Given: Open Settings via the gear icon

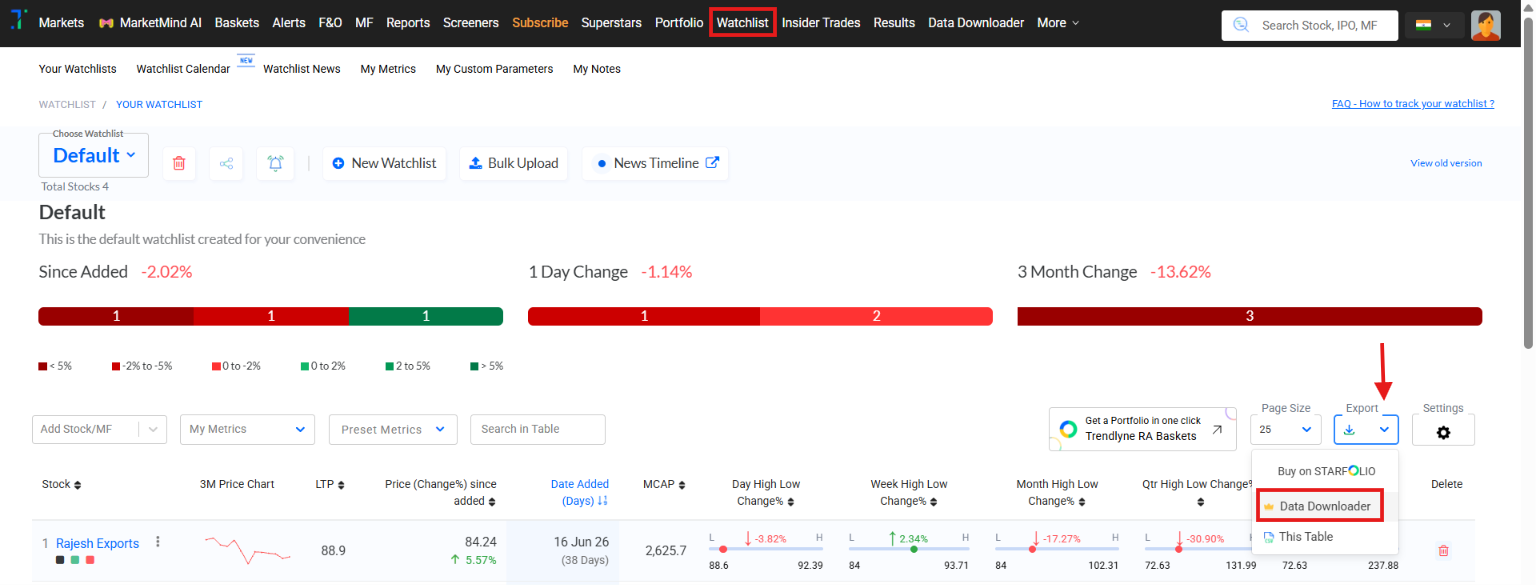Looking at the screenshot, I should [x=1443, y=433].
